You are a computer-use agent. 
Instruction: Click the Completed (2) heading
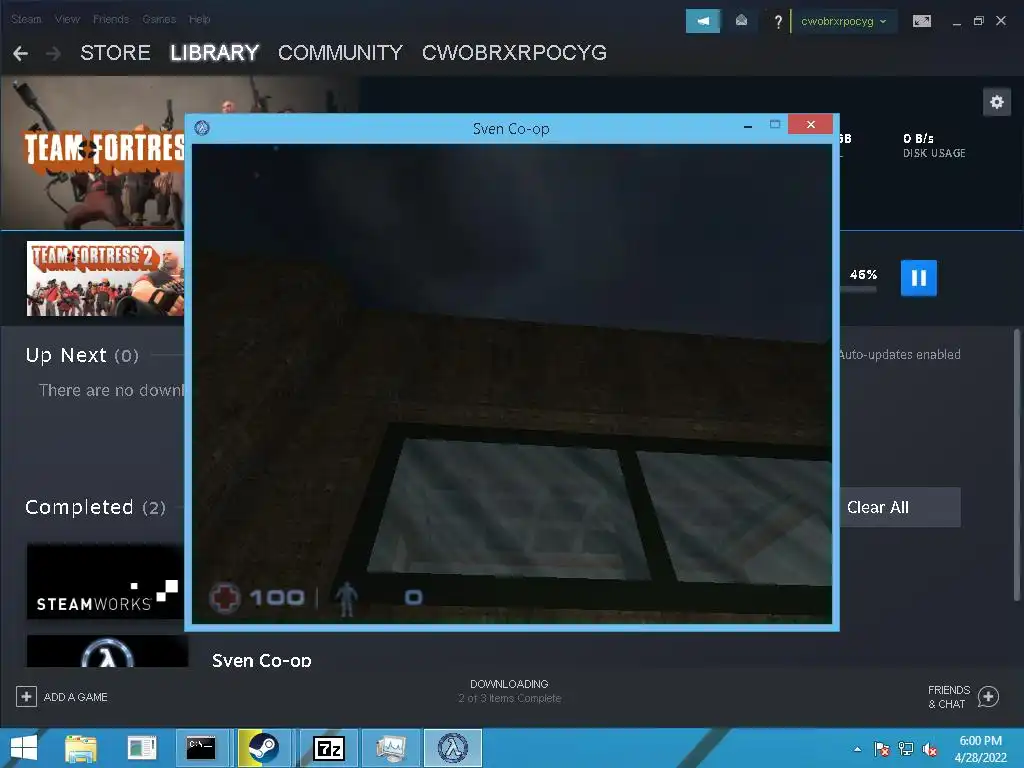coord(95,507)
